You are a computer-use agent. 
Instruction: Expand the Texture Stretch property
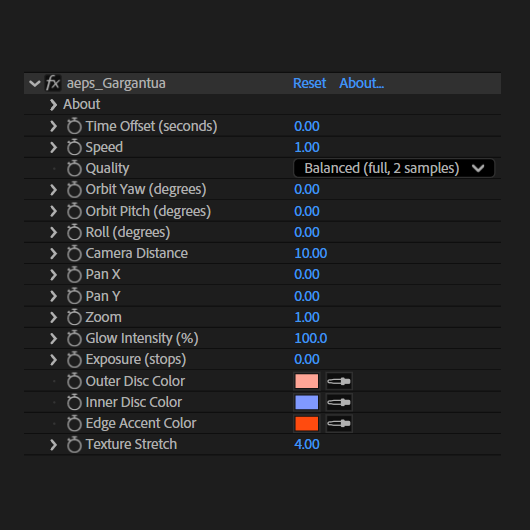[53, 444]
